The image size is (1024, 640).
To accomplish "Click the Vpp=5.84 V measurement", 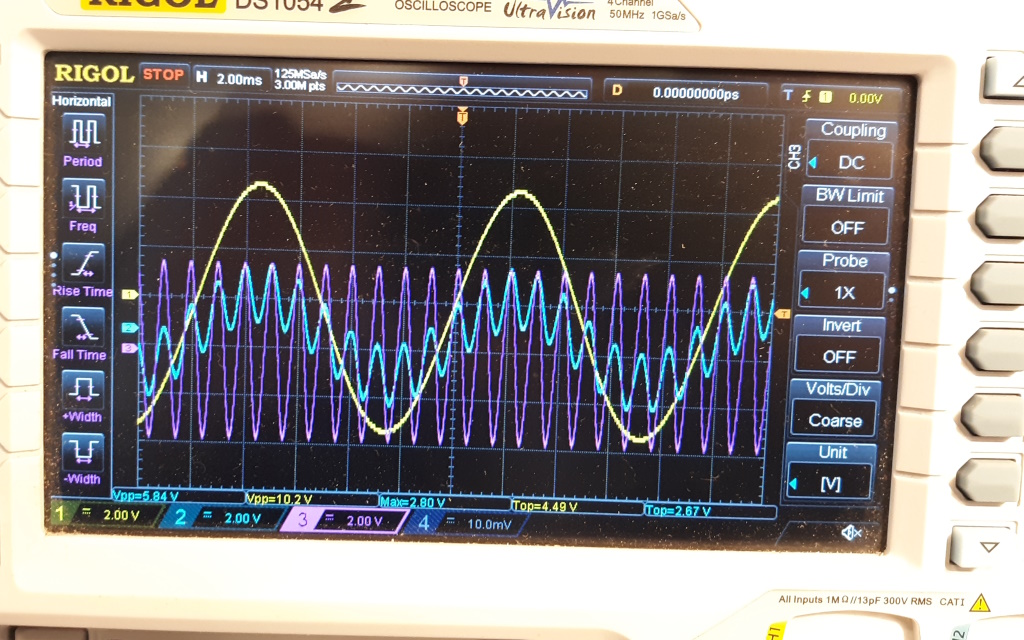I will coord(145,496).
